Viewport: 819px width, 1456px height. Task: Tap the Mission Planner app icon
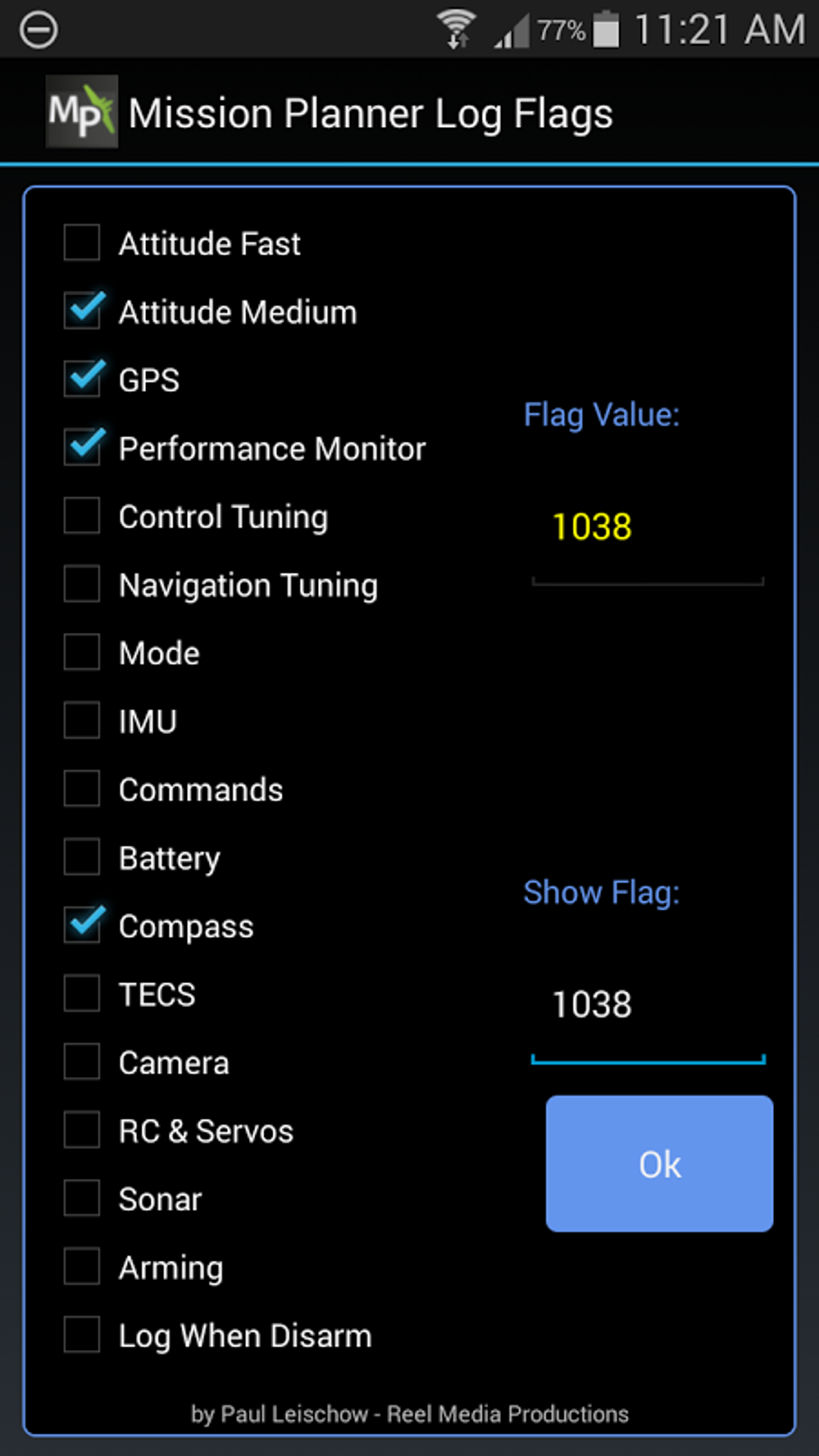[81, 112]
